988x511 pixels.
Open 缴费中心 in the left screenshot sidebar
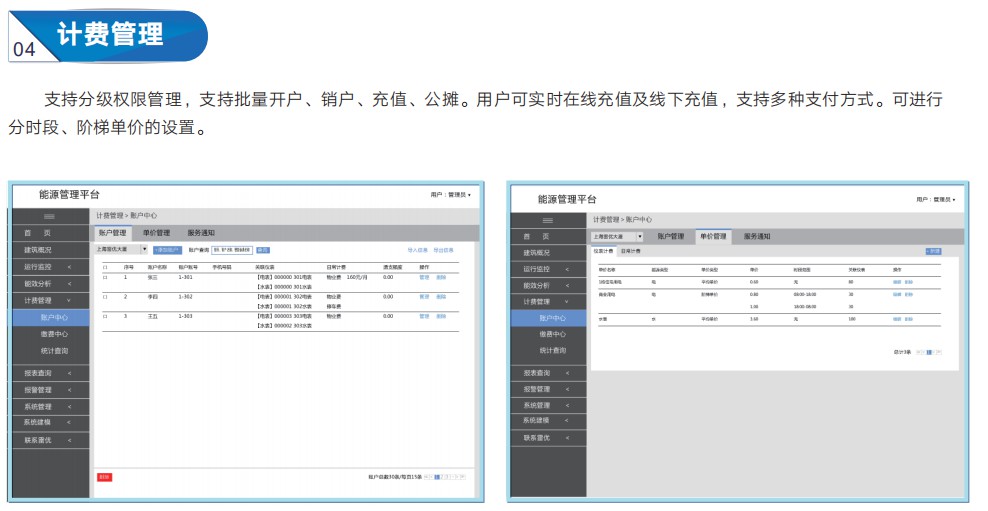coord(54,334)
